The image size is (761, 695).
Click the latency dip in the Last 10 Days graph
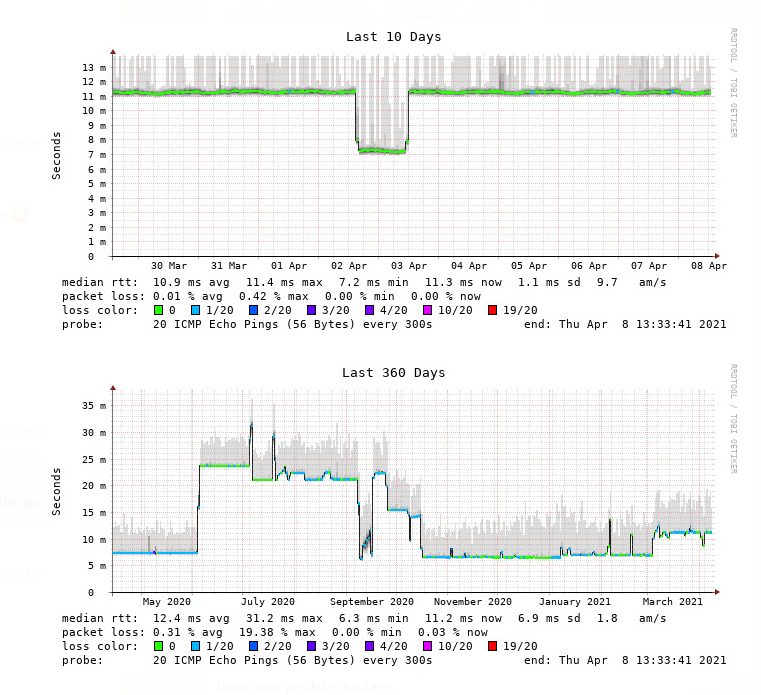[x=382, y=150]
